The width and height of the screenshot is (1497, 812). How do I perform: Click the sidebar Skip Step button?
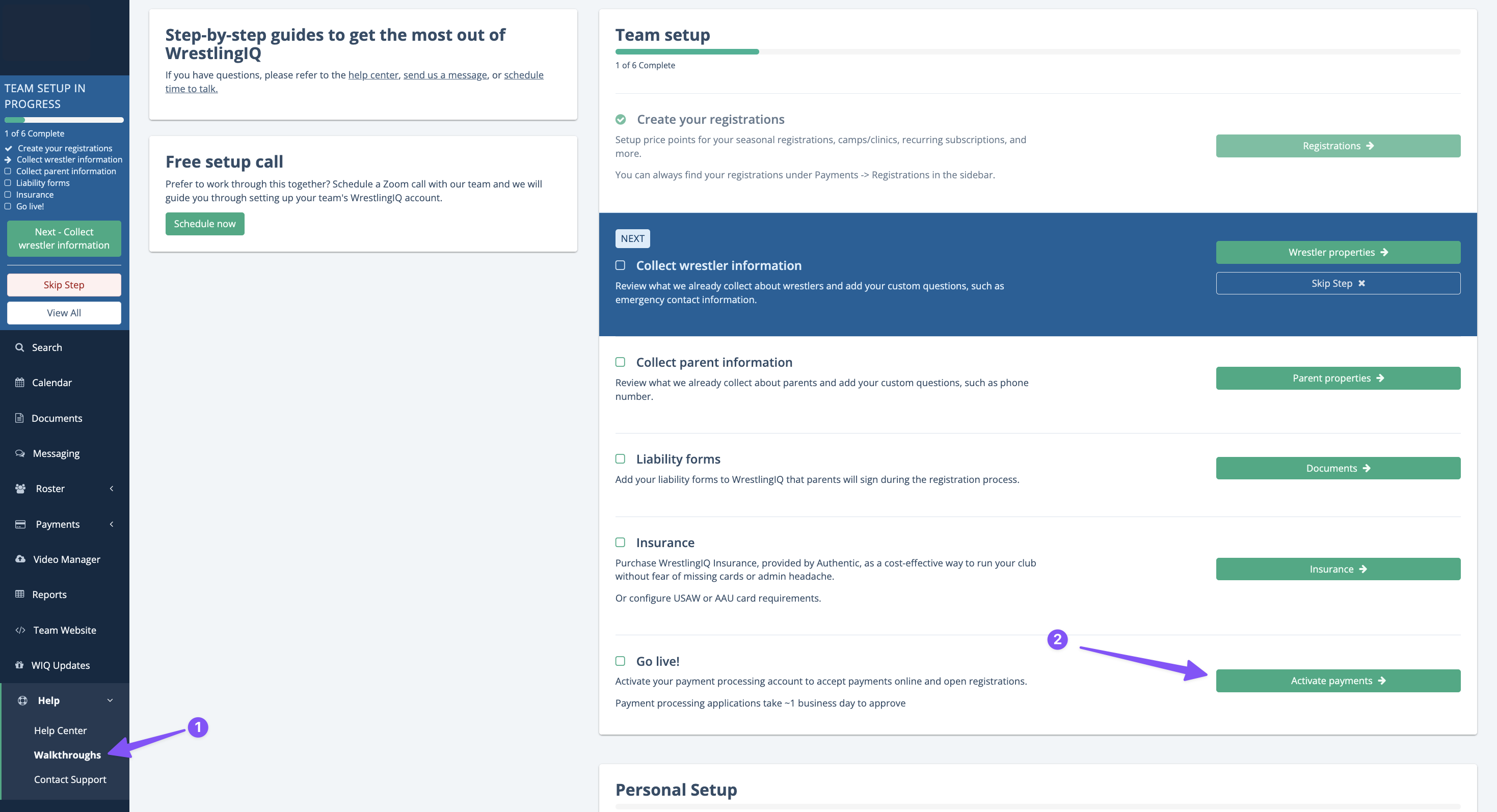click(64, 285)
